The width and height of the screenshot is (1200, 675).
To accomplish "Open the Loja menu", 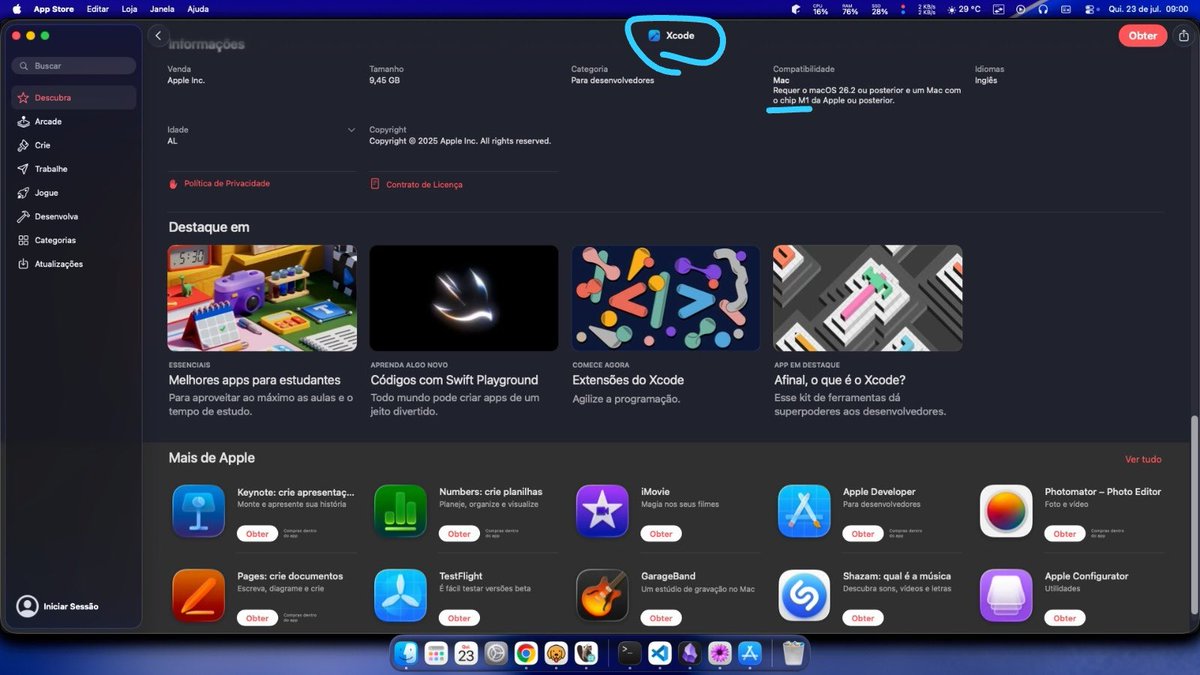I will [129, 9].
